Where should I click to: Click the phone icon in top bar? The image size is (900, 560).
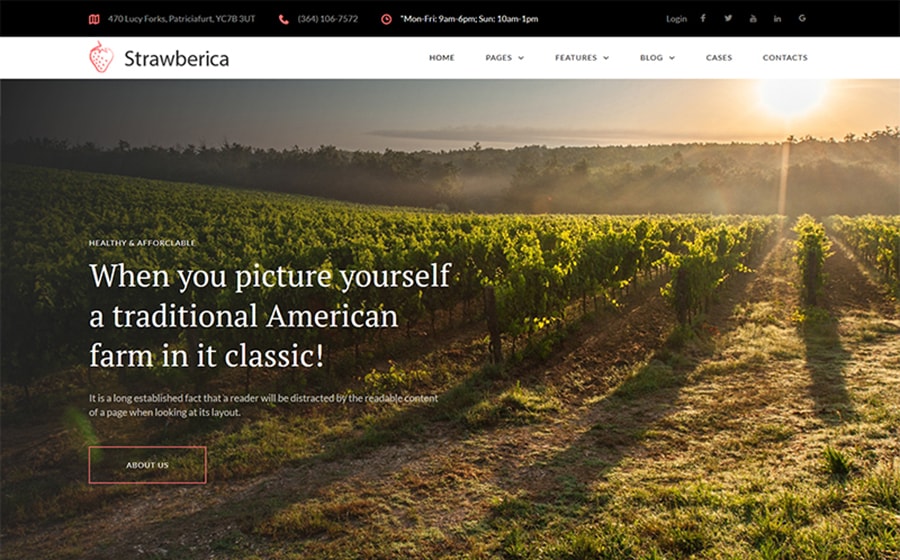pyautogui.click(x=284, y=19)
